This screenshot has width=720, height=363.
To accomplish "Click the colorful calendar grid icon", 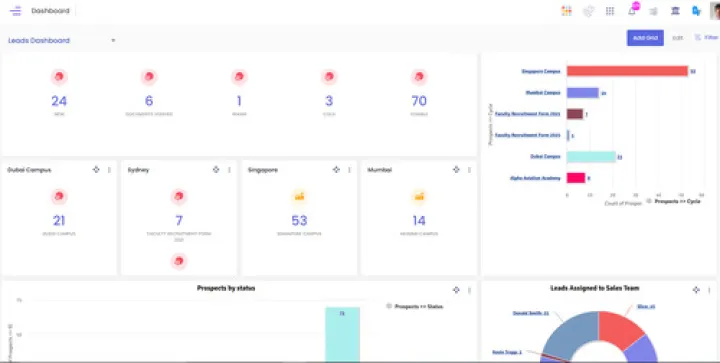I will coord(566,11).
